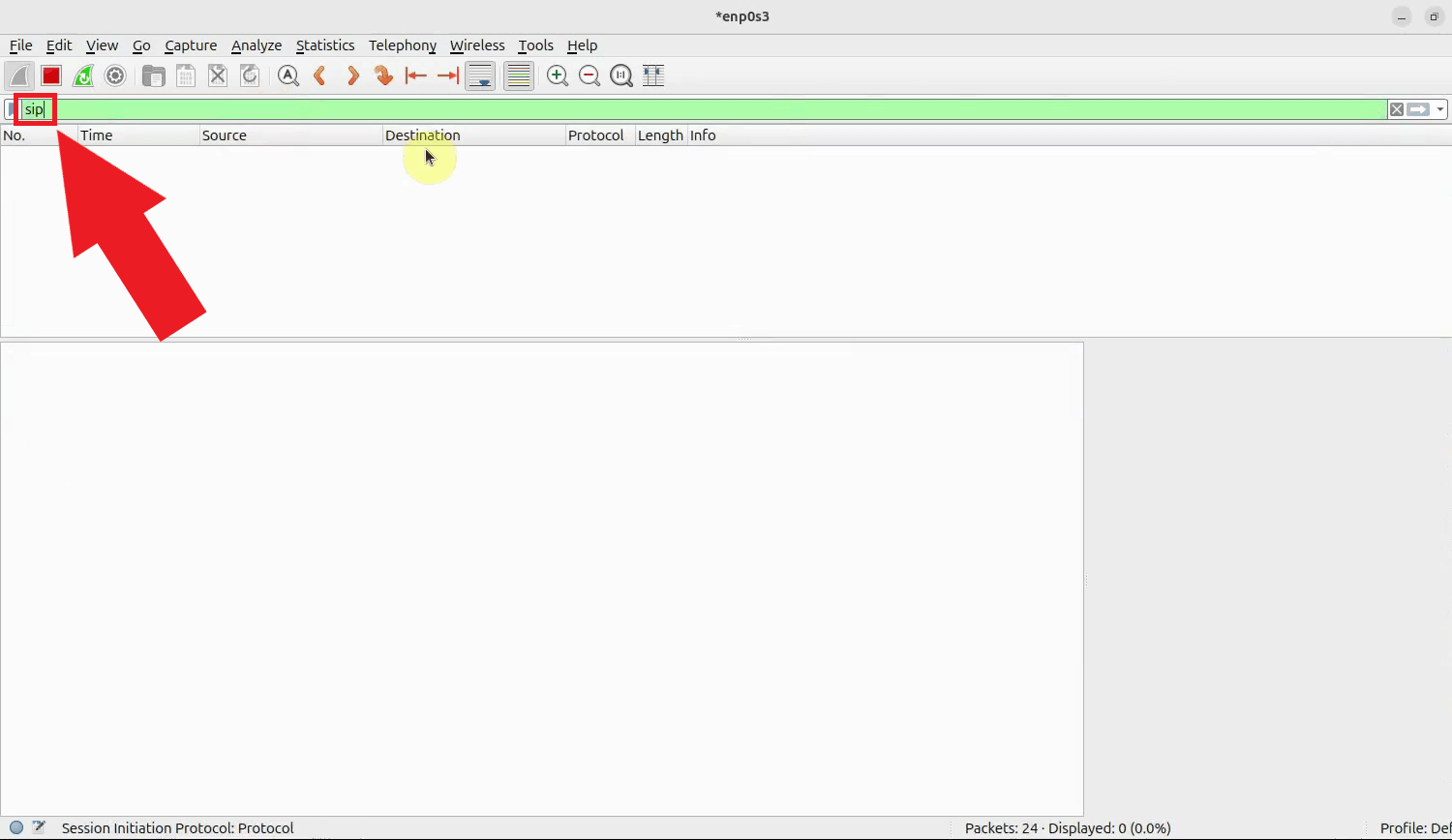
Task: Go to next packet arrow
Action: 352,75
